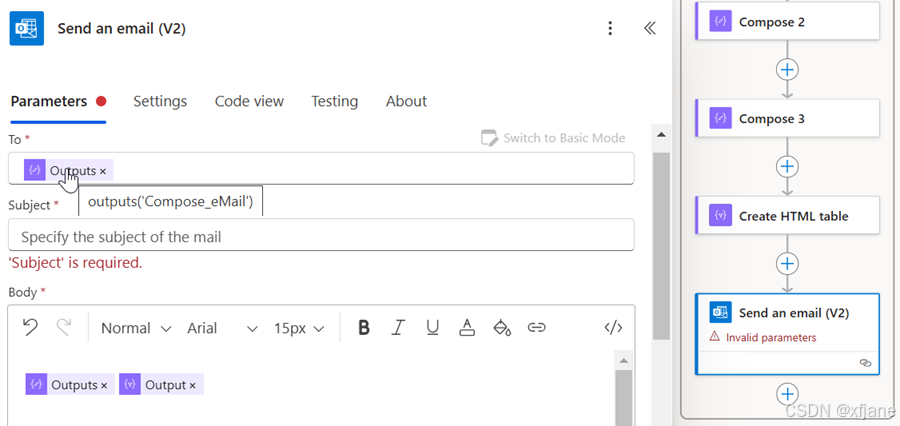
Task: Remove the Output token in Body
Action: coord(193,385)
